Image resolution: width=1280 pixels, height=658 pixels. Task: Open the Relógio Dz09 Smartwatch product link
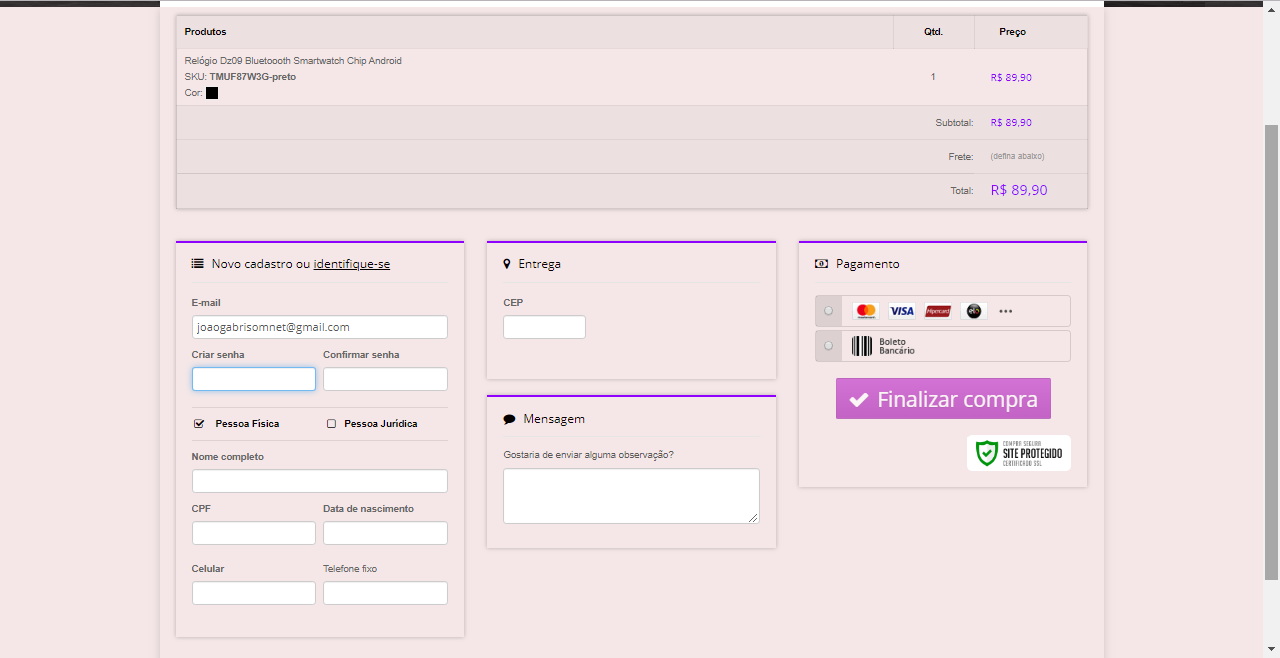coord(293,61)
